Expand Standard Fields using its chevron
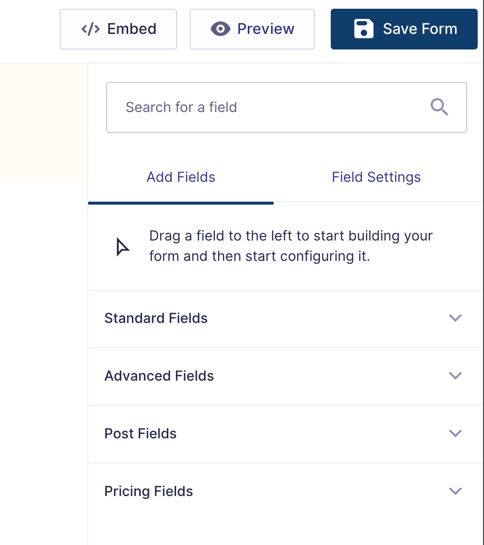Image resolution: width=484 pixels, height=545 pixels. (455, 318)
